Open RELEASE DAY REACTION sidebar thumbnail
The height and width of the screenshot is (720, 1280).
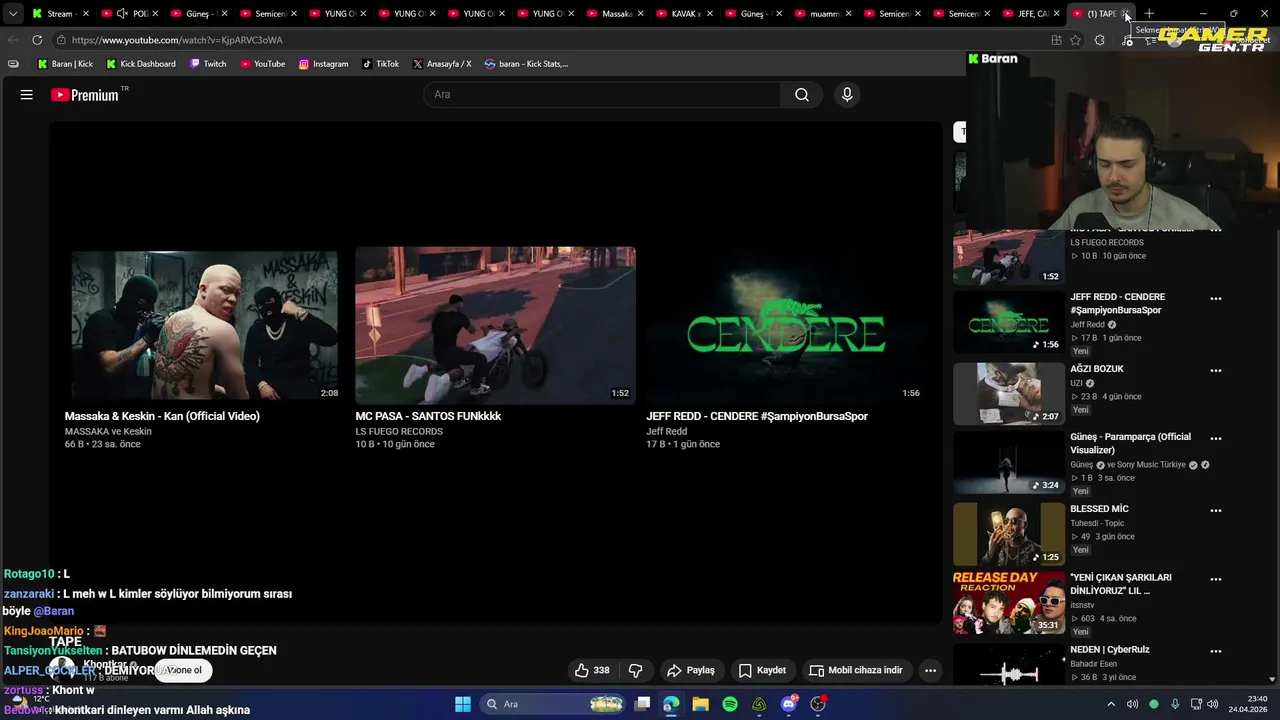(x=1009, y=603)
